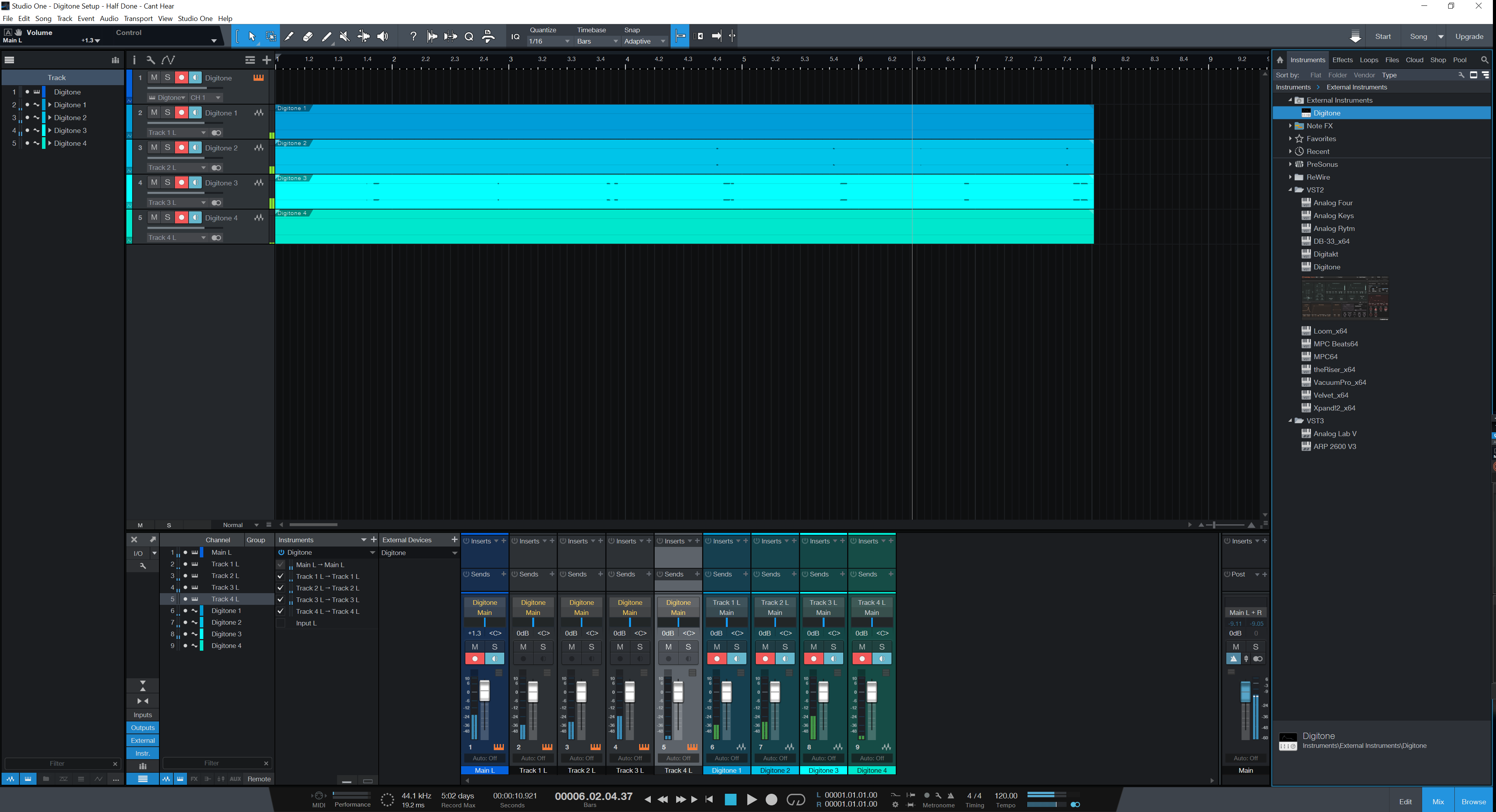Select the Listen speaker tool
Image resolution: width=1496 pixels, height=812 pixels.
click(x=382, y=37)
